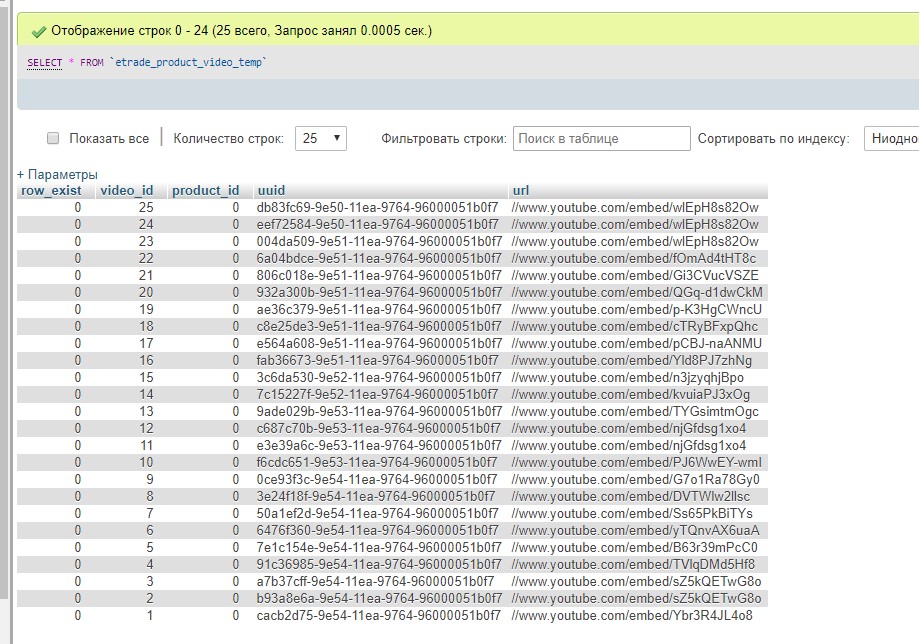This screenshot has height=644, width=919.
Task: Click url ending Ybr3R4JL4o8
Action: 632,615
